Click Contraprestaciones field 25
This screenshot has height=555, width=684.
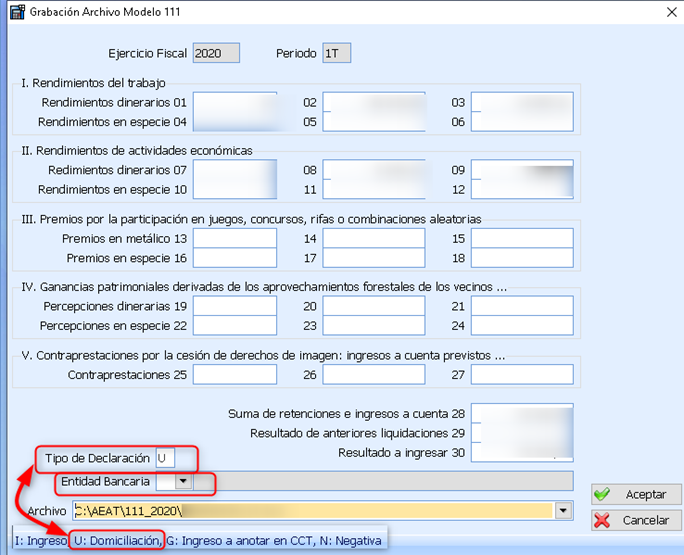(235, 374)
